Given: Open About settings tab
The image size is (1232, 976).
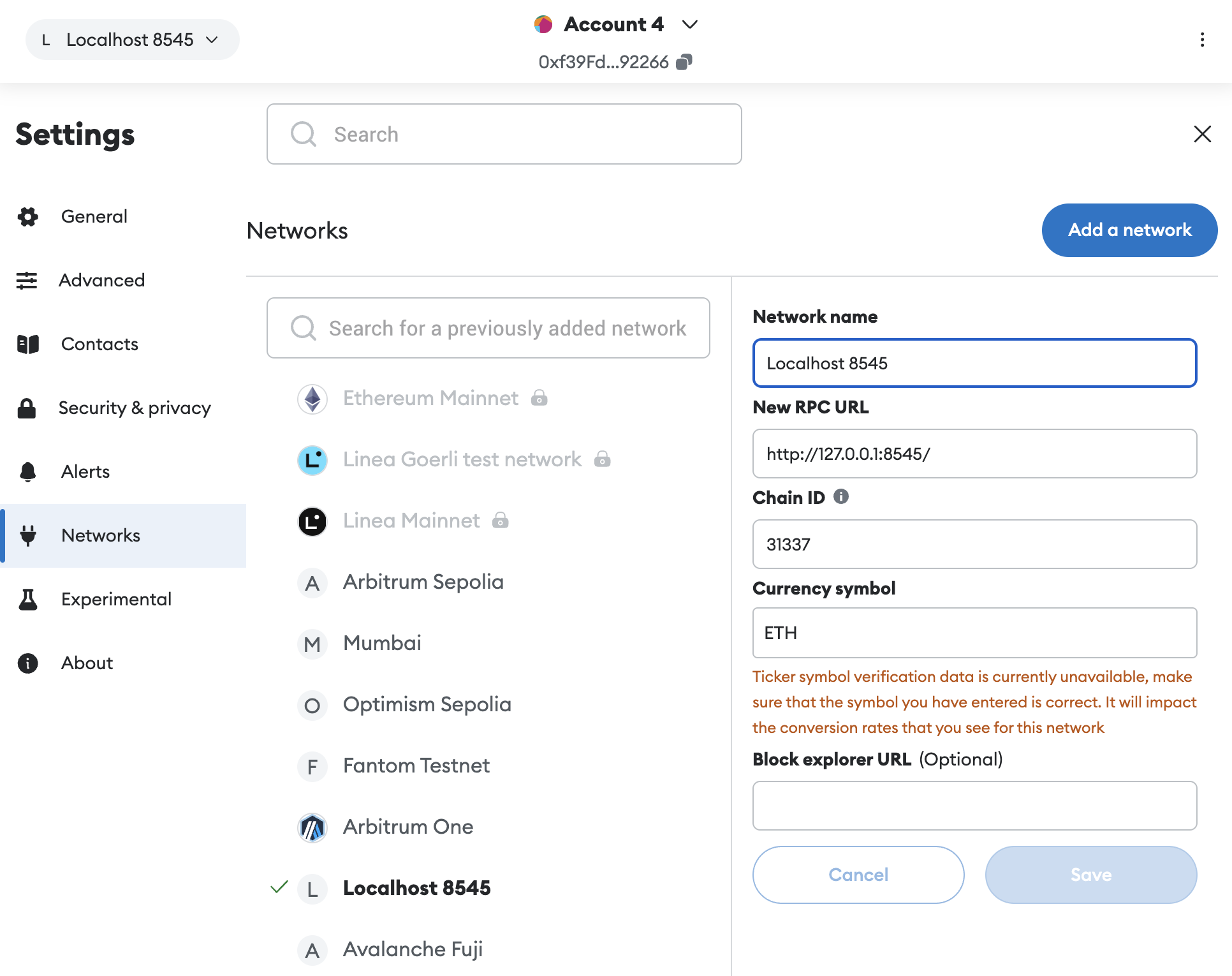Looking at the screenshot, I should click(x=123, y=663).
